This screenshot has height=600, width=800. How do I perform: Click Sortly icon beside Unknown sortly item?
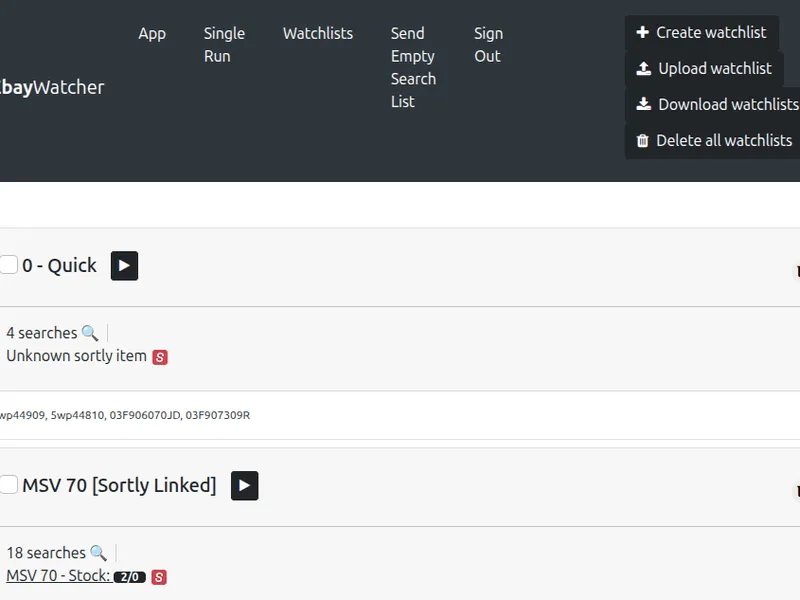tap(160, 357)
